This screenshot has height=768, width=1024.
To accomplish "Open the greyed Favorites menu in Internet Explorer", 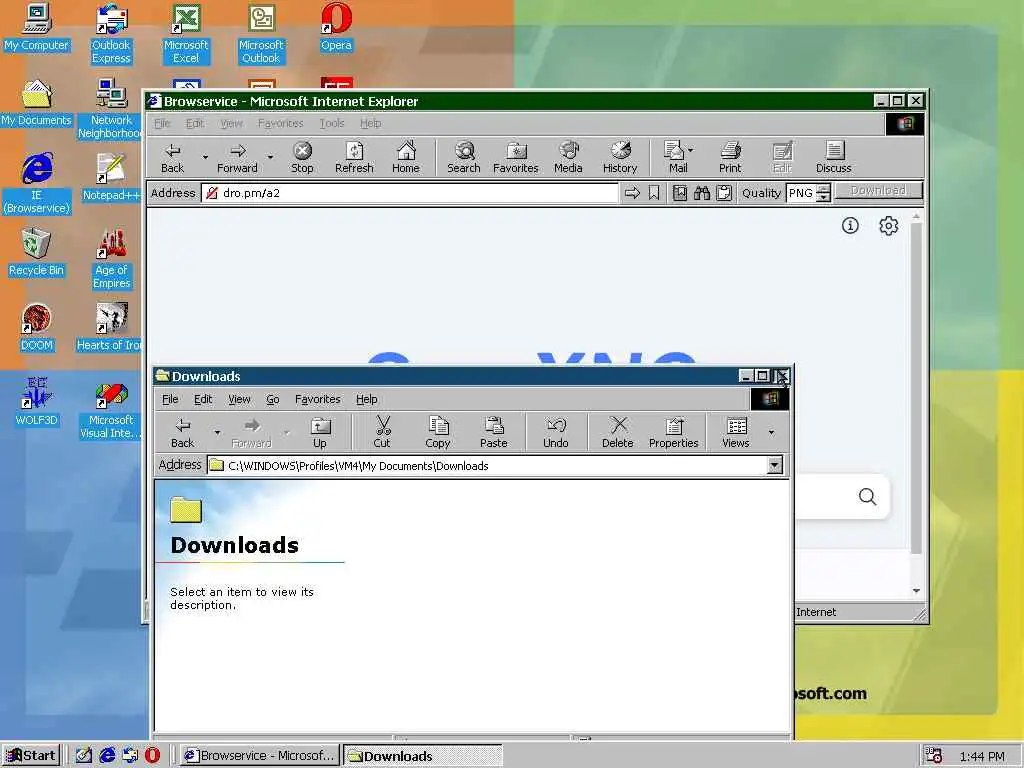I will [x=280, y=123].
